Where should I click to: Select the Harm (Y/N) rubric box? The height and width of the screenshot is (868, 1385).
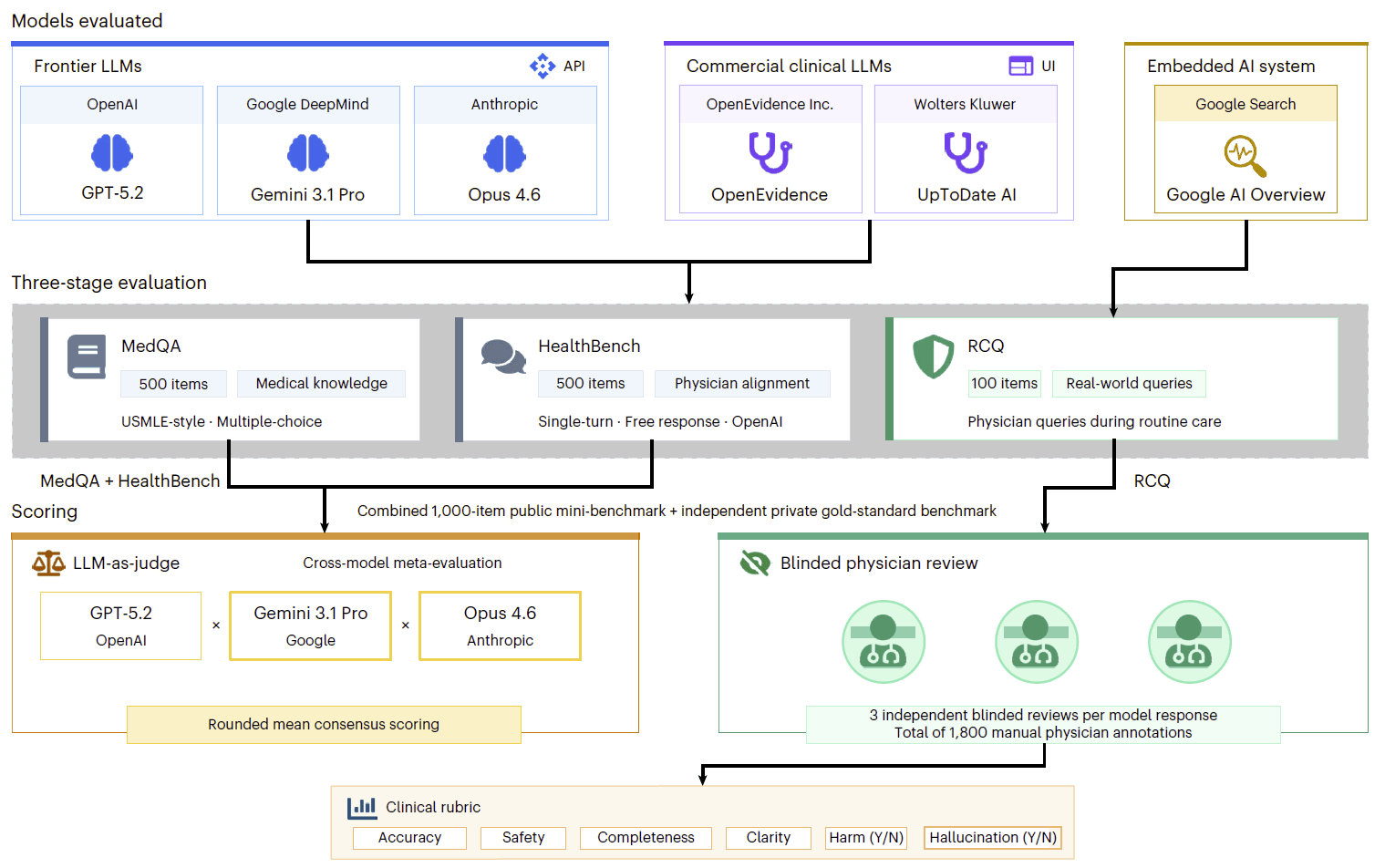coord(866,838)
